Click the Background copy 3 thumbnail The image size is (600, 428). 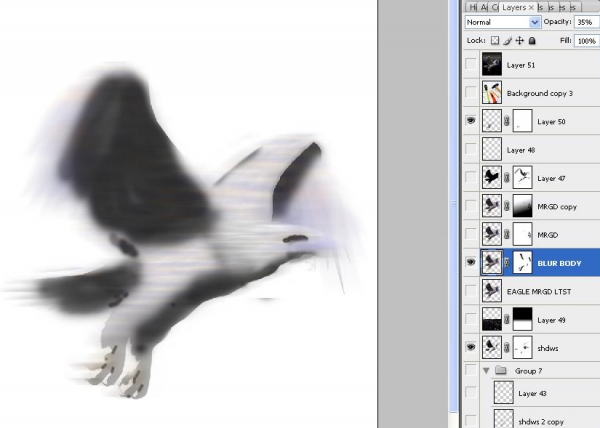492,93
